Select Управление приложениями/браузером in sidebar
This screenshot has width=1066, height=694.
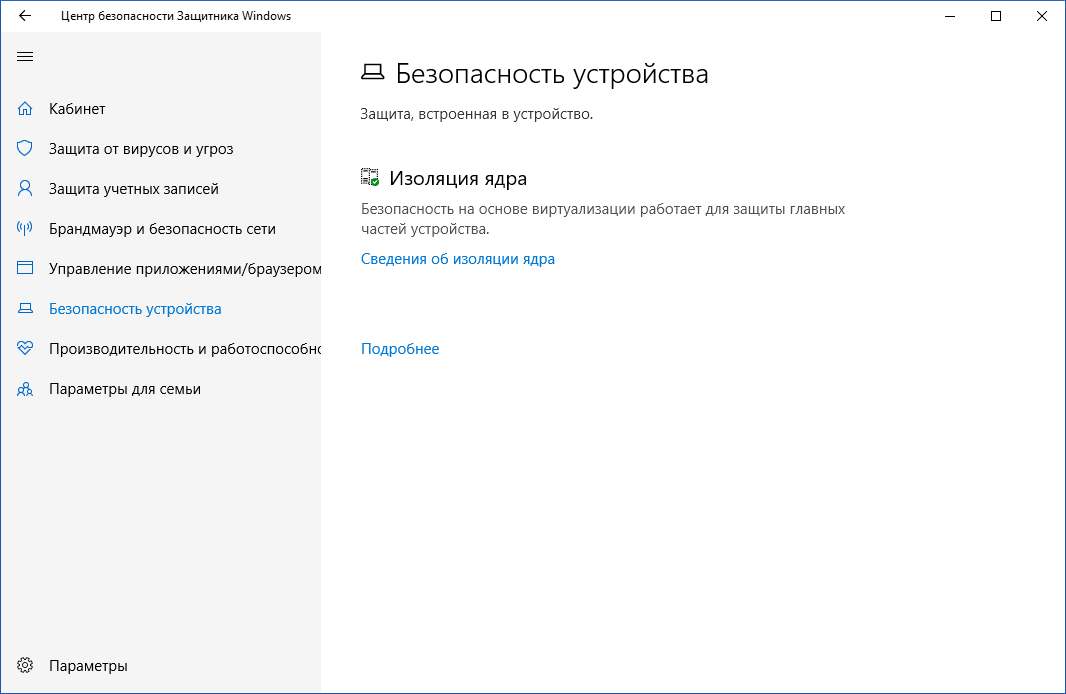[x=160, y=268]
